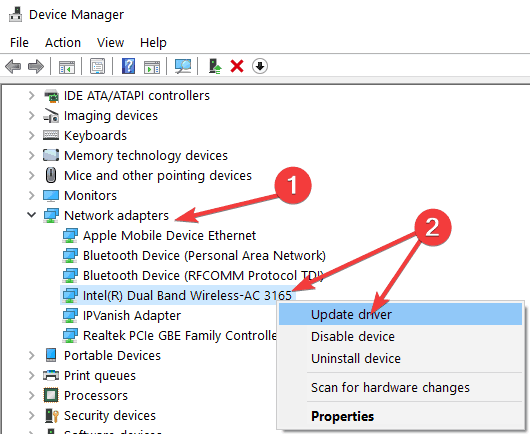Image resolution: width=530 pixels, height=434 pixels.
Task: Expand the Keyboards category
Action: pos(31,136)
